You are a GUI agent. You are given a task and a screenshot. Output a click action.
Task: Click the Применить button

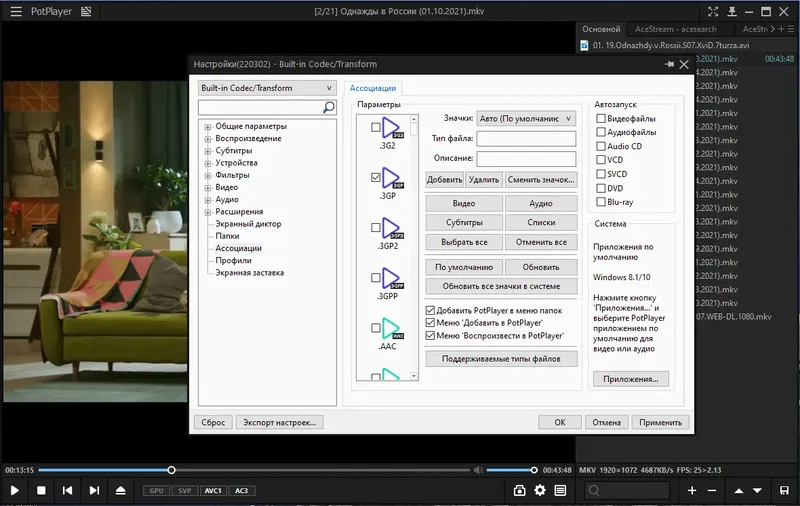[660, 422]
